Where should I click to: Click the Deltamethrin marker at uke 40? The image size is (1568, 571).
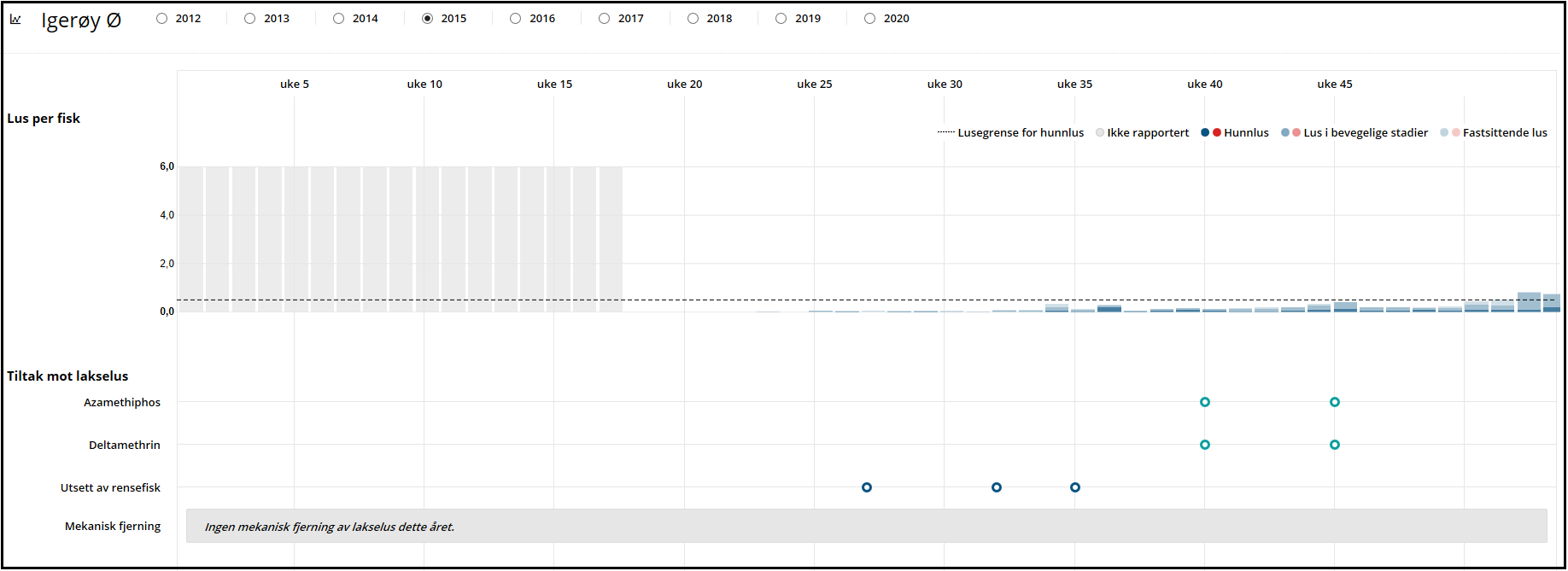(x=1205, y=445)
